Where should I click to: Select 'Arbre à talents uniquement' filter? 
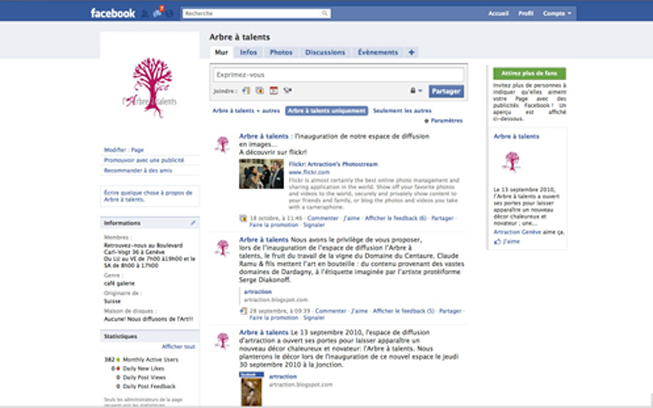(x=326, y=110)
